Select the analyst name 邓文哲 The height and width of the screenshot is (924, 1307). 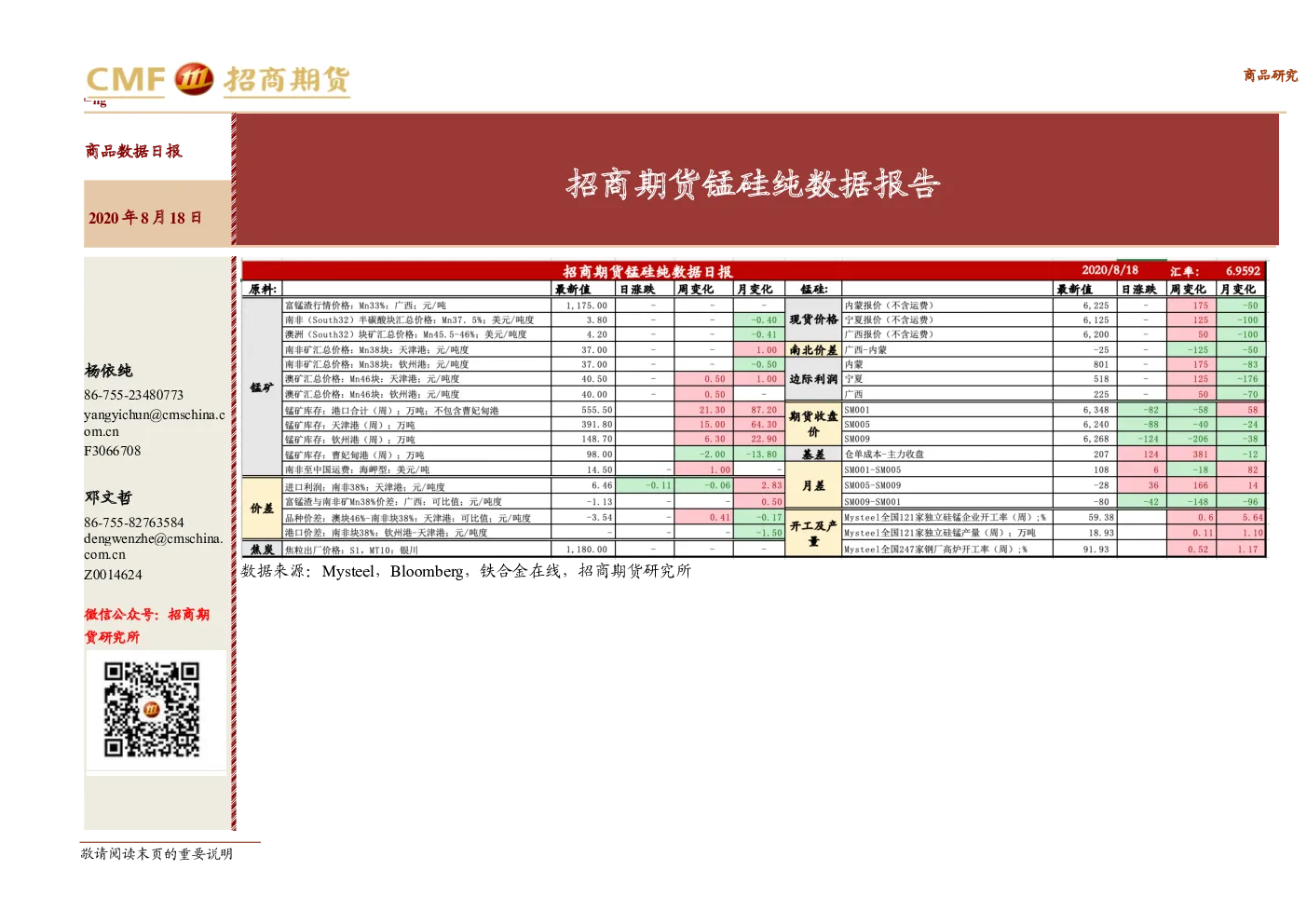tap(108, 497)
